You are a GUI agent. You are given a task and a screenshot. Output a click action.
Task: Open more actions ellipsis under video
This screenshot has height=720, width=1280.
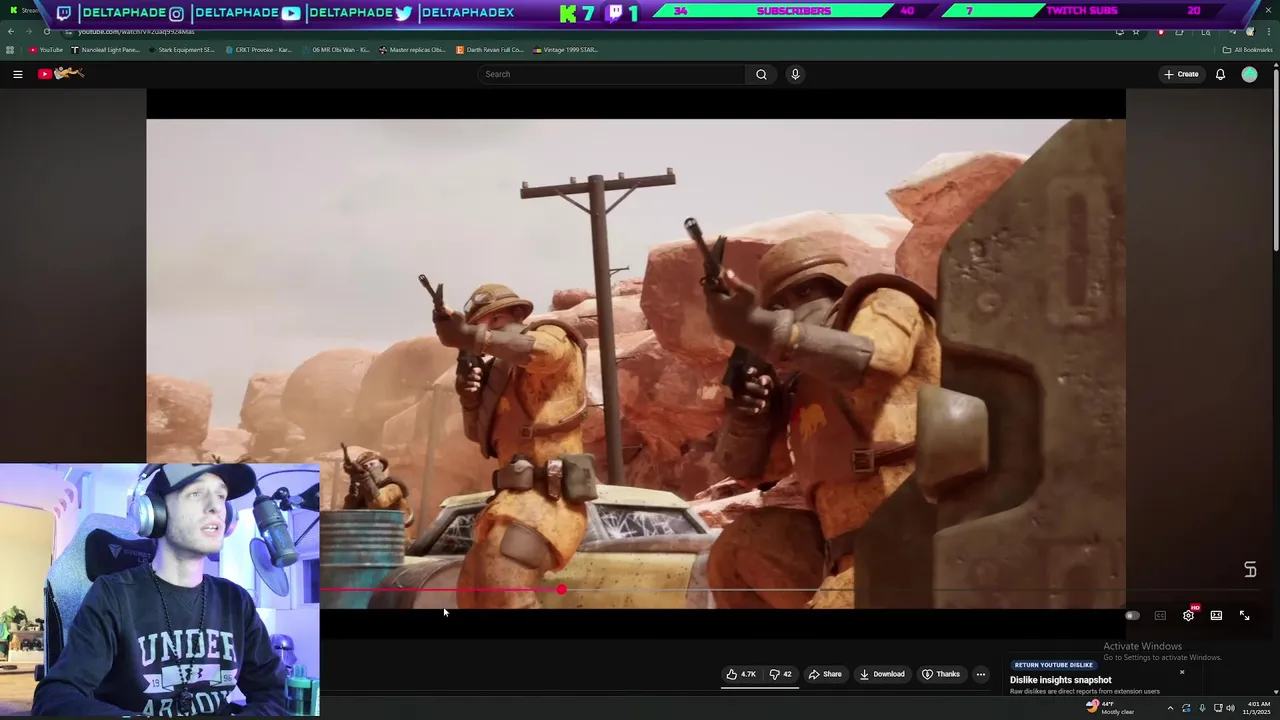click(980, 674)
